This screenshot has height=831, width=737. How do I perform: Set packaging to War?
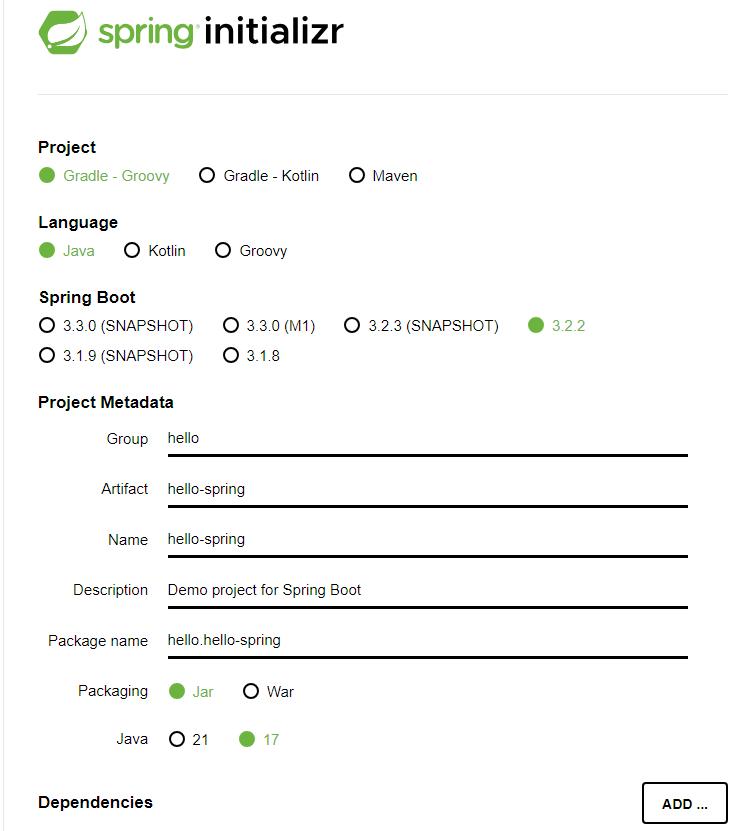coord(251,691)
